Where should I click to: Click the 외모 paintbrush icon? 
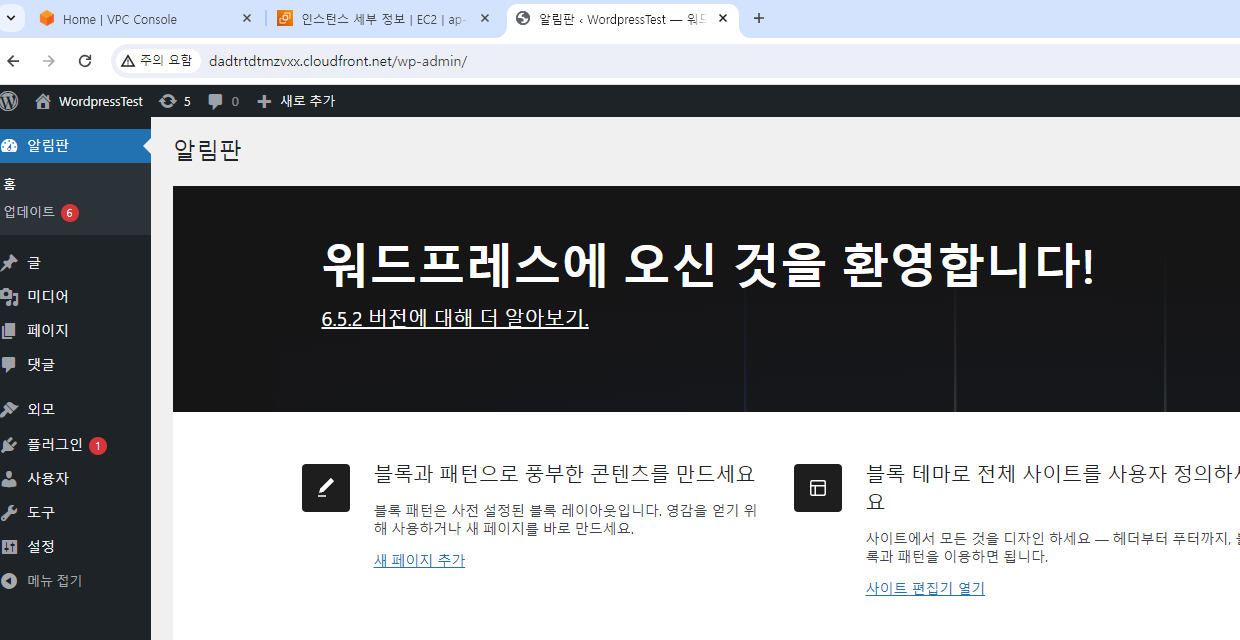point(10,410)
